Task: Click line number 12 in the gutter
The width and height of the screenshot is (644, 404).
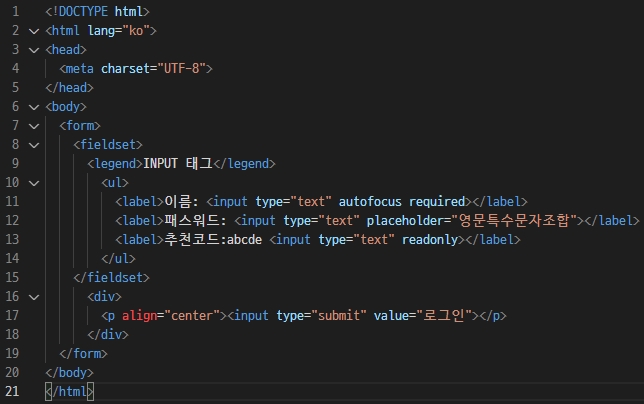Action: [x=12, y=220]
